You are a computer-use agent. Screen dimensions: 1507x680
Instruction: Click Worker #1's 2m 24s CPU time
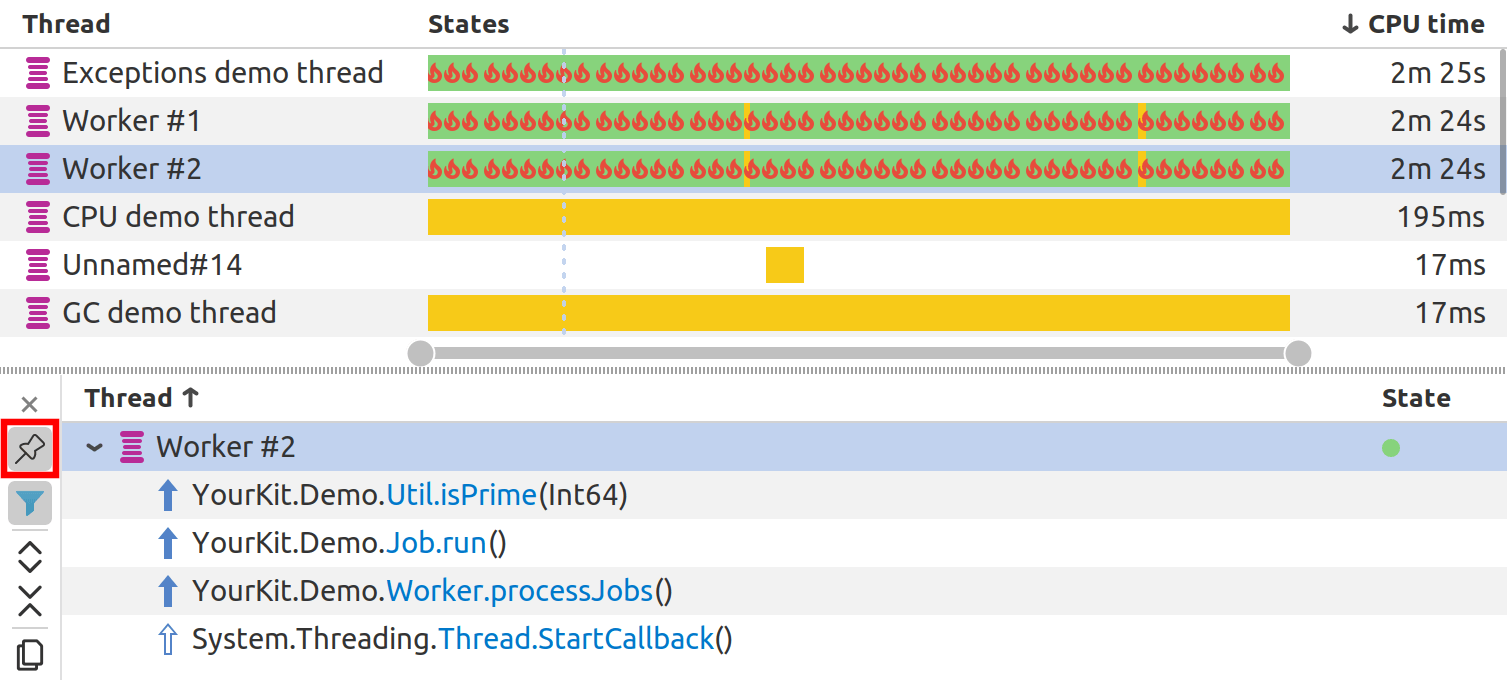click(1438, 121)
